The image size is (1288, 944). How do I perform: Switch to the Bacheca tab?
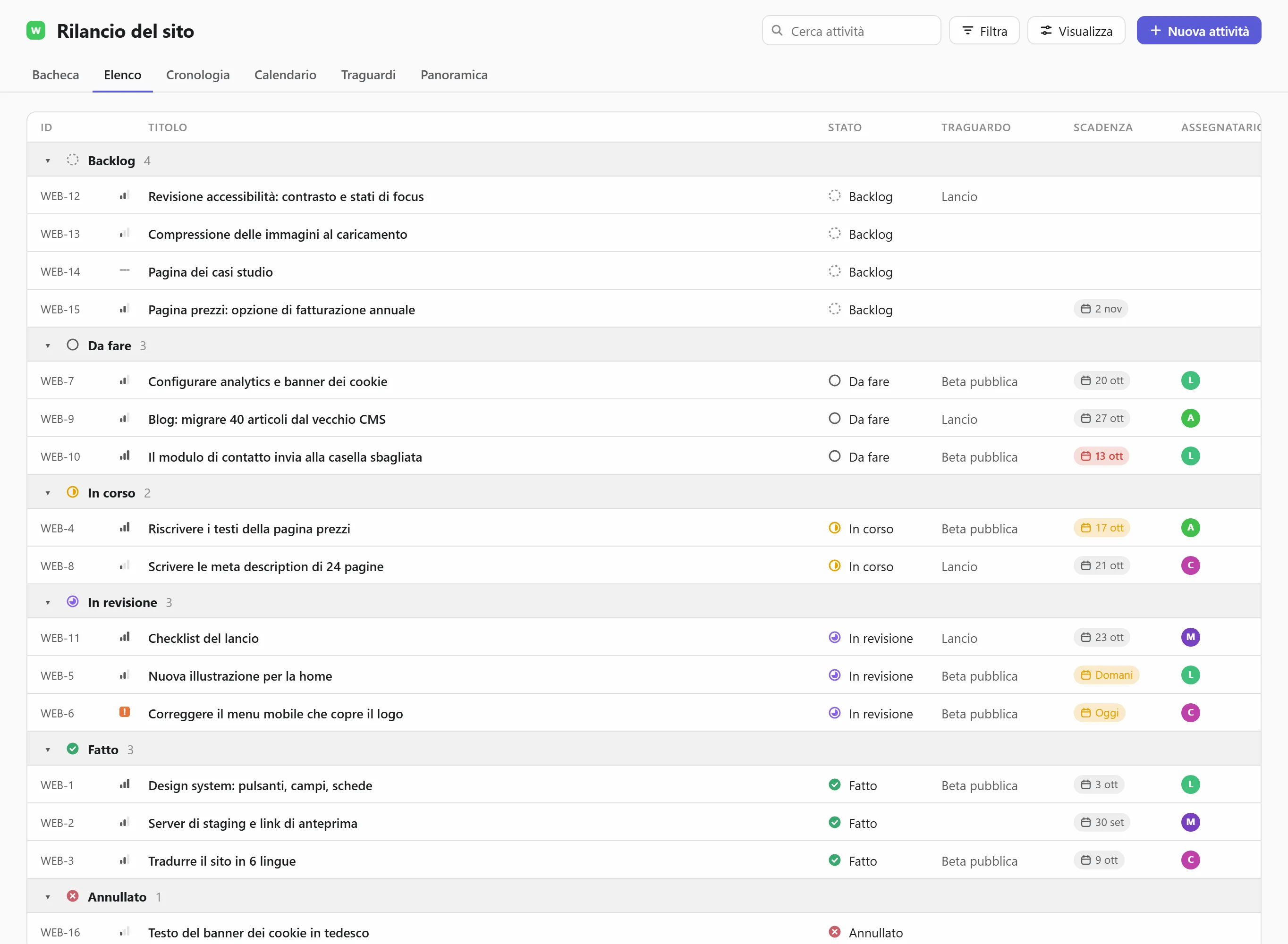[55, 75]
